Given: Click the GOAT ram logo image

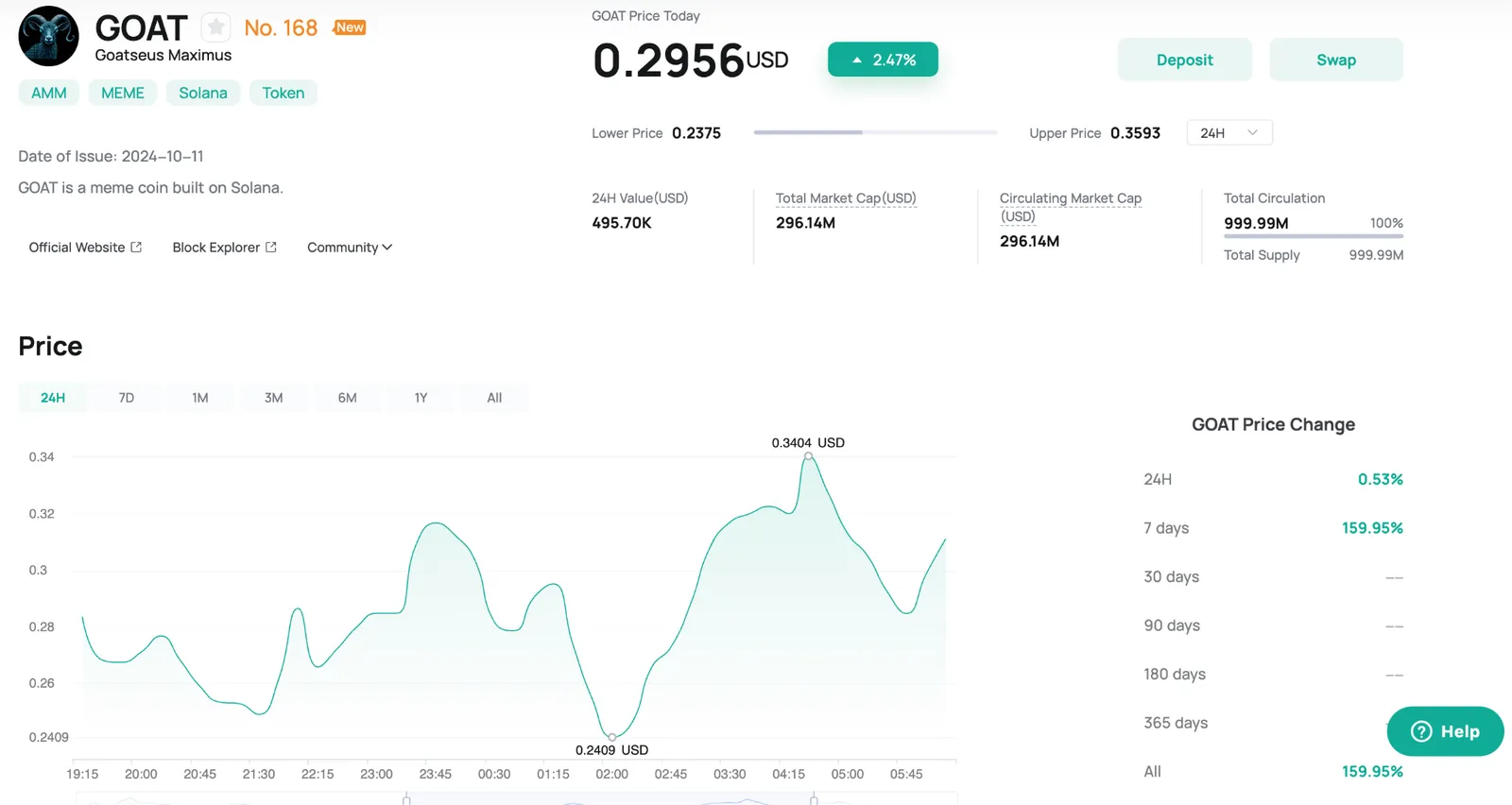Looking at the screenshot, I should click(49, 36).
